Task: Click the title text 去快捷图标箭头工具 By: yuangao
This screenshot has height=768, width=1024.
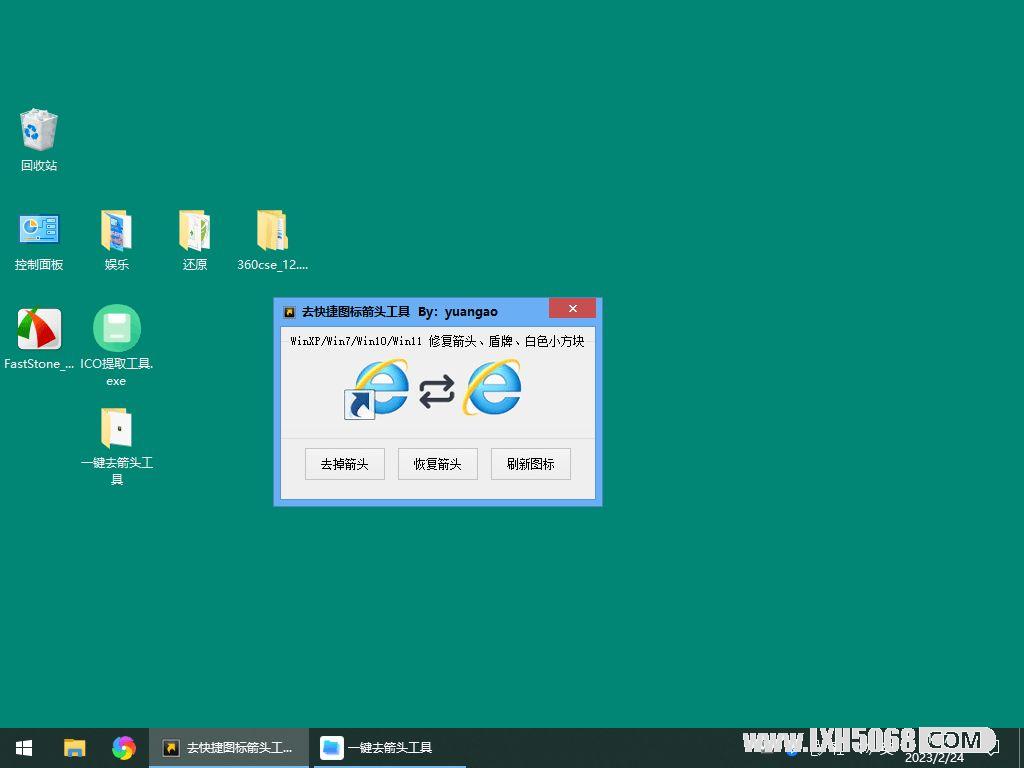Action: click(399, 312)
